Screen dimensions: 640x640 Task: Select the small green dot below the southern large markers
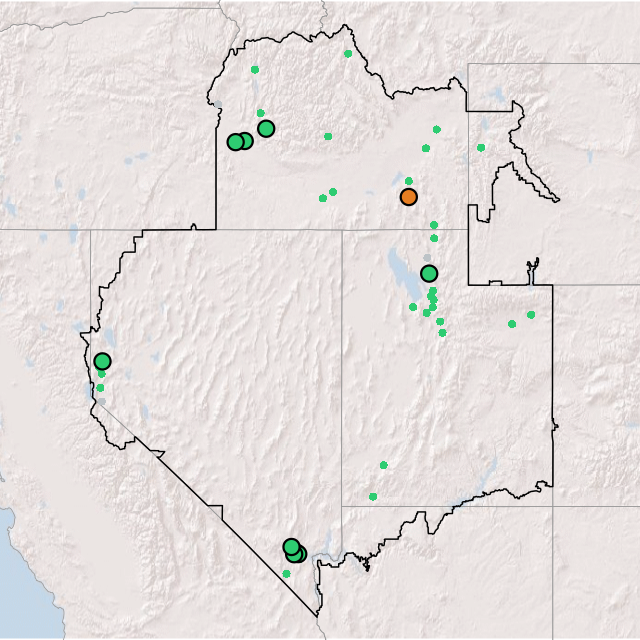[287, 574]
